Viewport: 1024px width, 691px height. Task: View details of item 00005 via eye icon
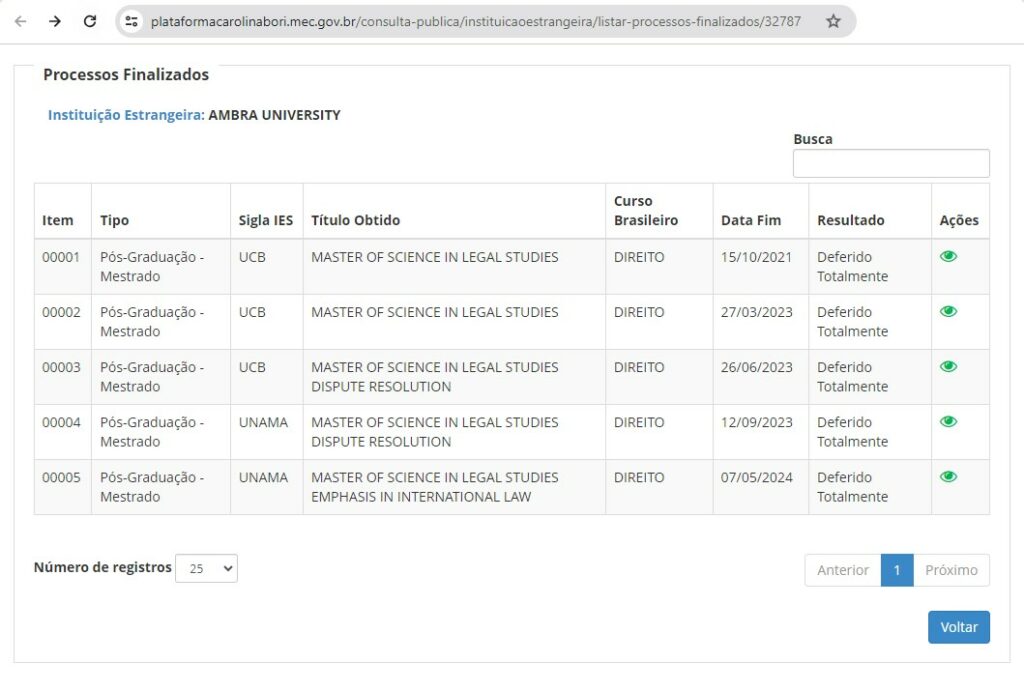click(x=948, y=477)
